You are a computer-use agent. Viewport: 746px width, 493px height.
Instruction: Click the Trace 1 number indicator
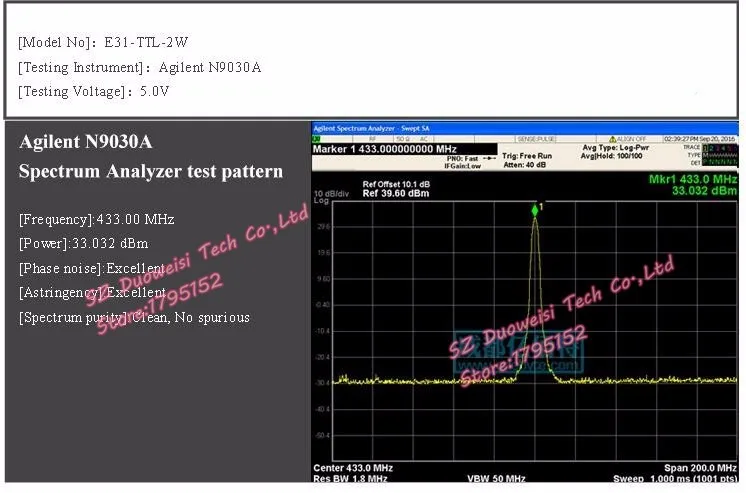[705, 148]
